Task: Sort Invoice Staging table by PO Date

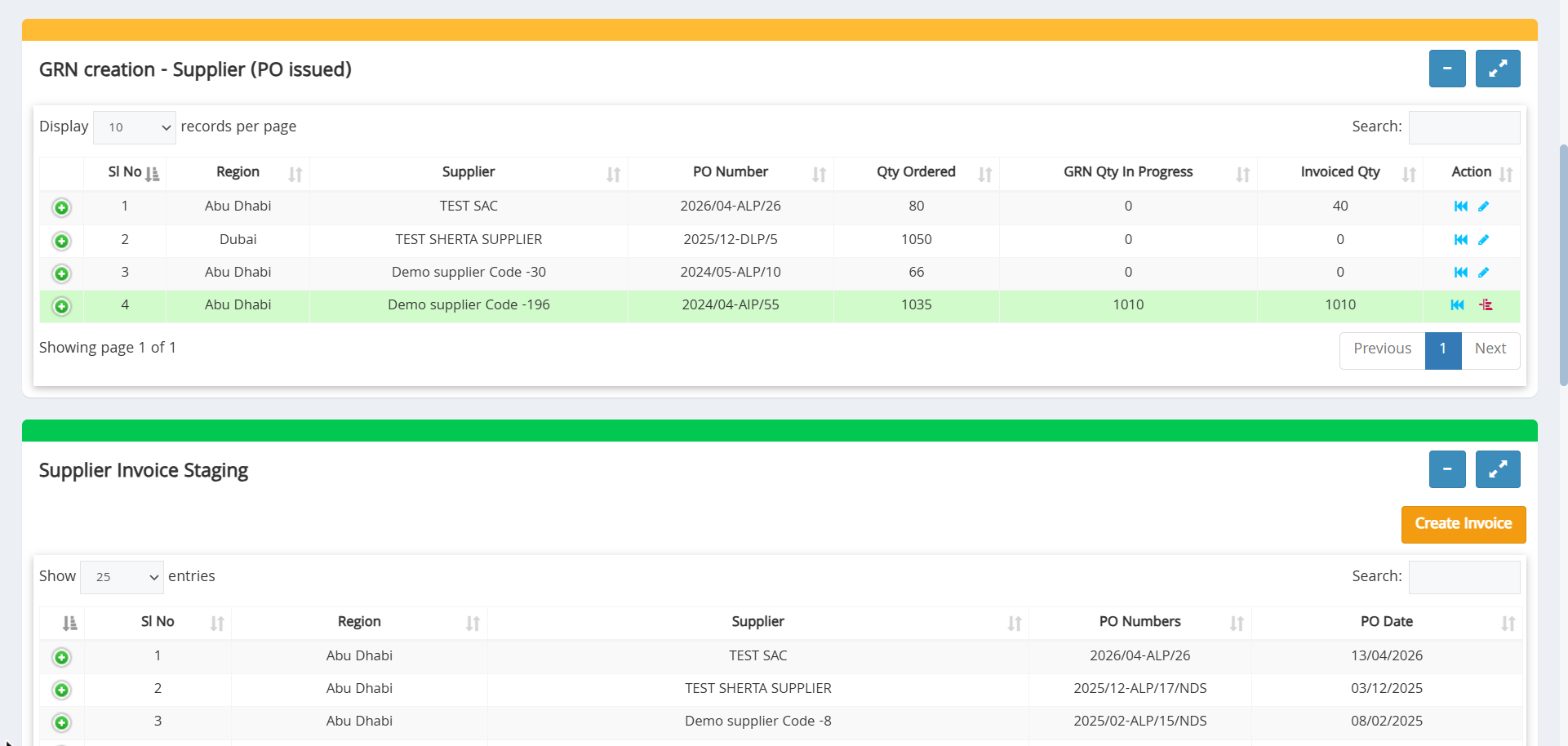Action: [x=1387, y=622]
